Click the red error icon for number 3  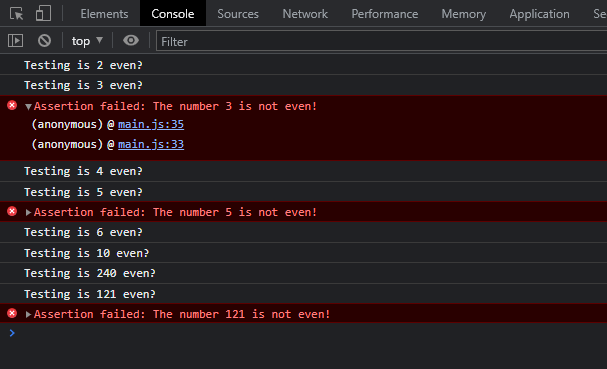[x=12, y=105]
